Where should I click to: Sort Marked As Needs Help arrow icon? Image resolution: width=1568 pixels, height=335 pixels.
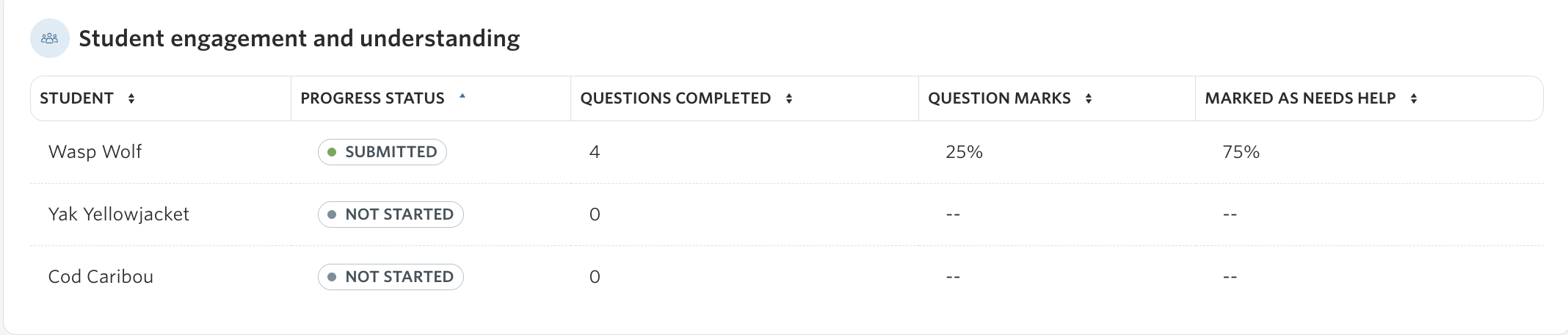1414,98
